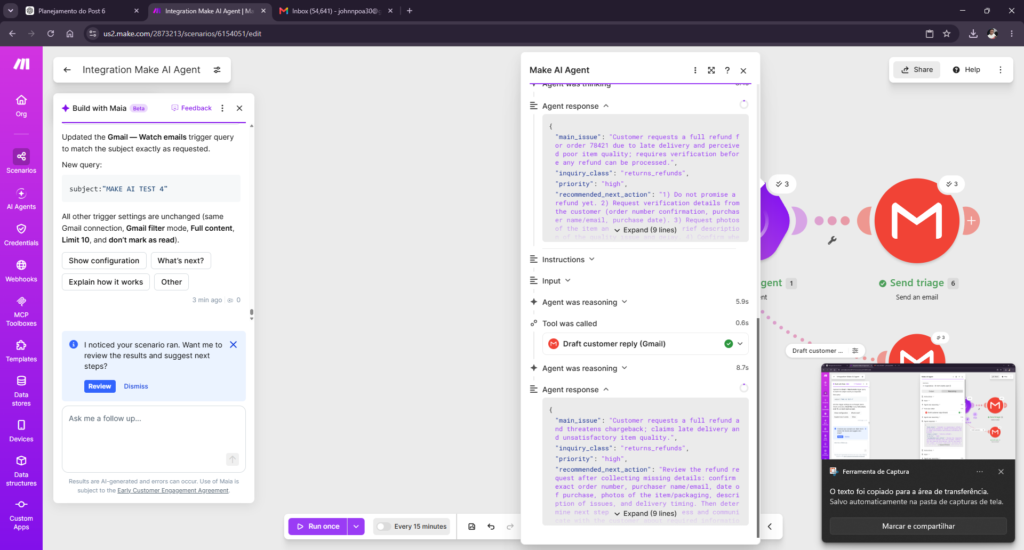Open Run once dropdown arrow
1024x550 pixels.
pos(356,526)
